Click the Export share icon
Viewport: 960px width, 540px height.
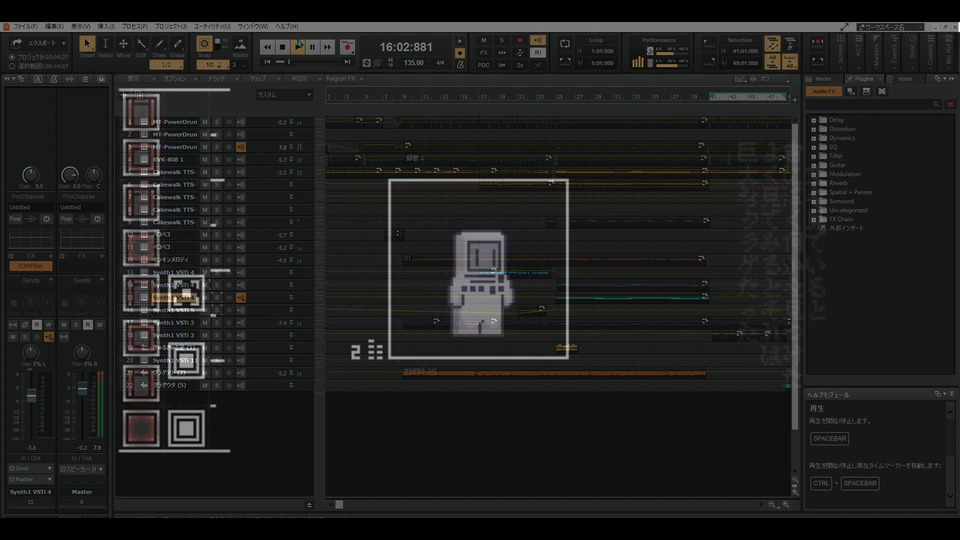click(17, 43)
